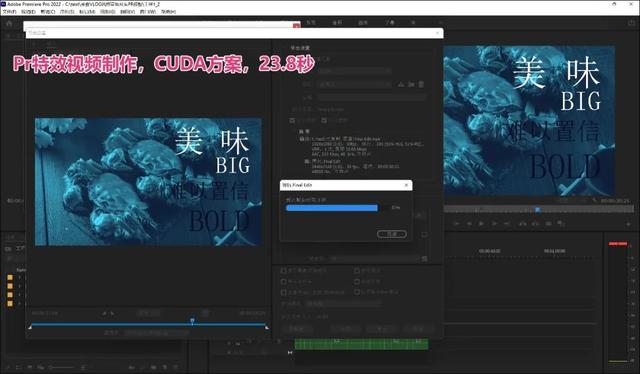640x374 pixels.
Task: Open the 序列(S) menu
Action: tap(67, 12)
